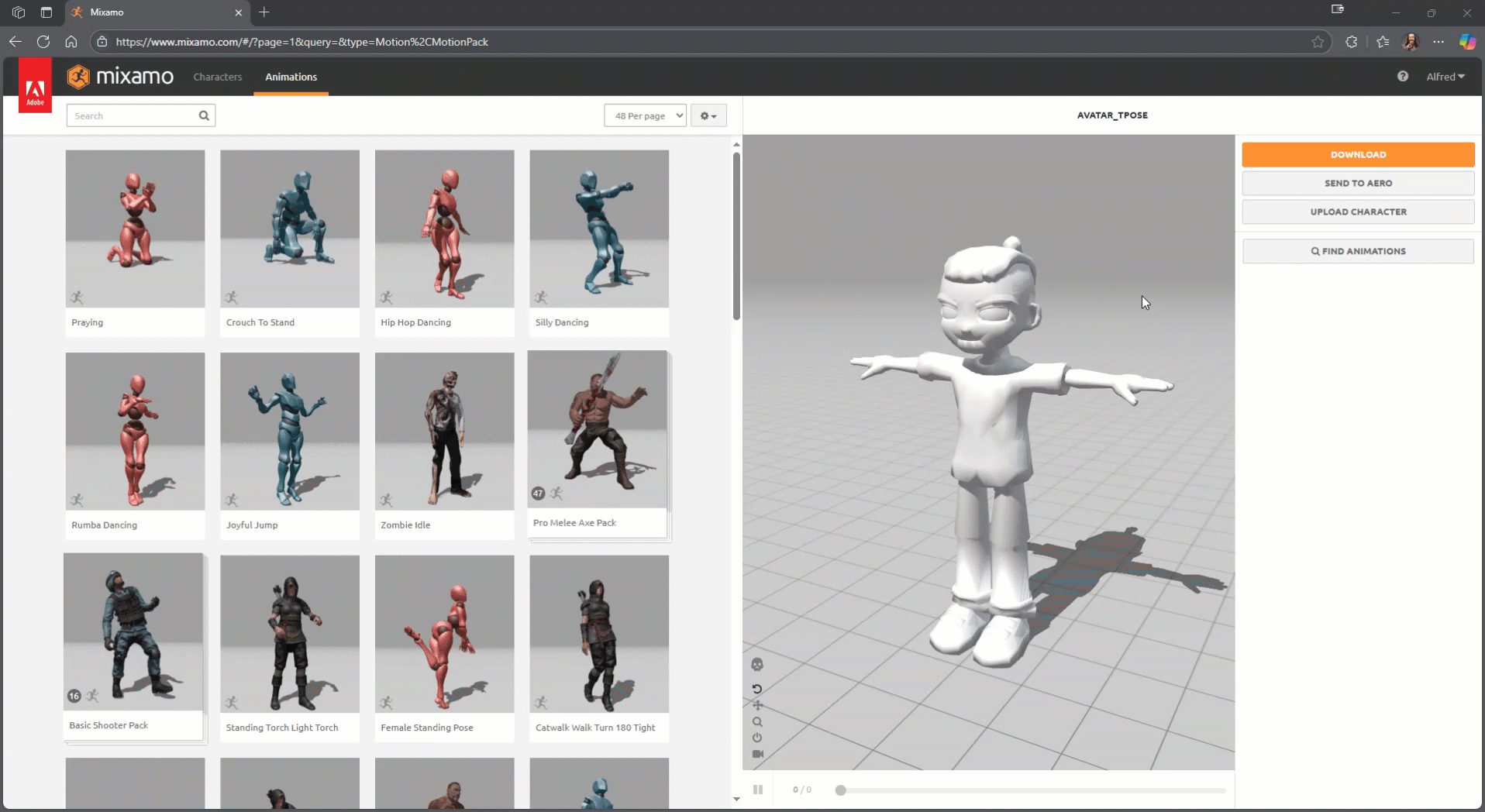This screenshot has height=812, width=1485.
Task: Click the browser refresh icon
Action: 43,42
